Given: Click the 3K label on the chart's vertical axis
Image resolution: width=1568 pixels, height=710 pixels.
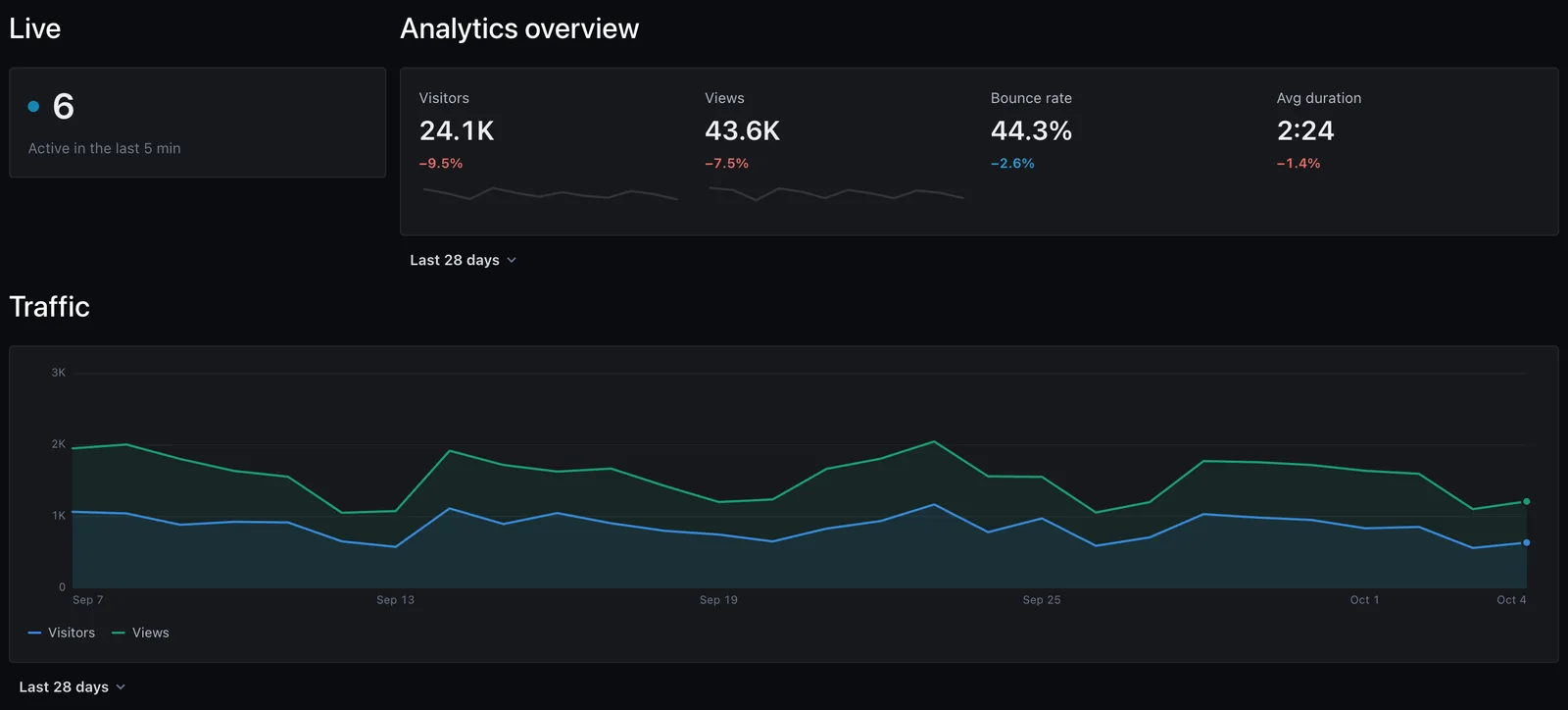Looking at the screenshot, I should (59, 373).
